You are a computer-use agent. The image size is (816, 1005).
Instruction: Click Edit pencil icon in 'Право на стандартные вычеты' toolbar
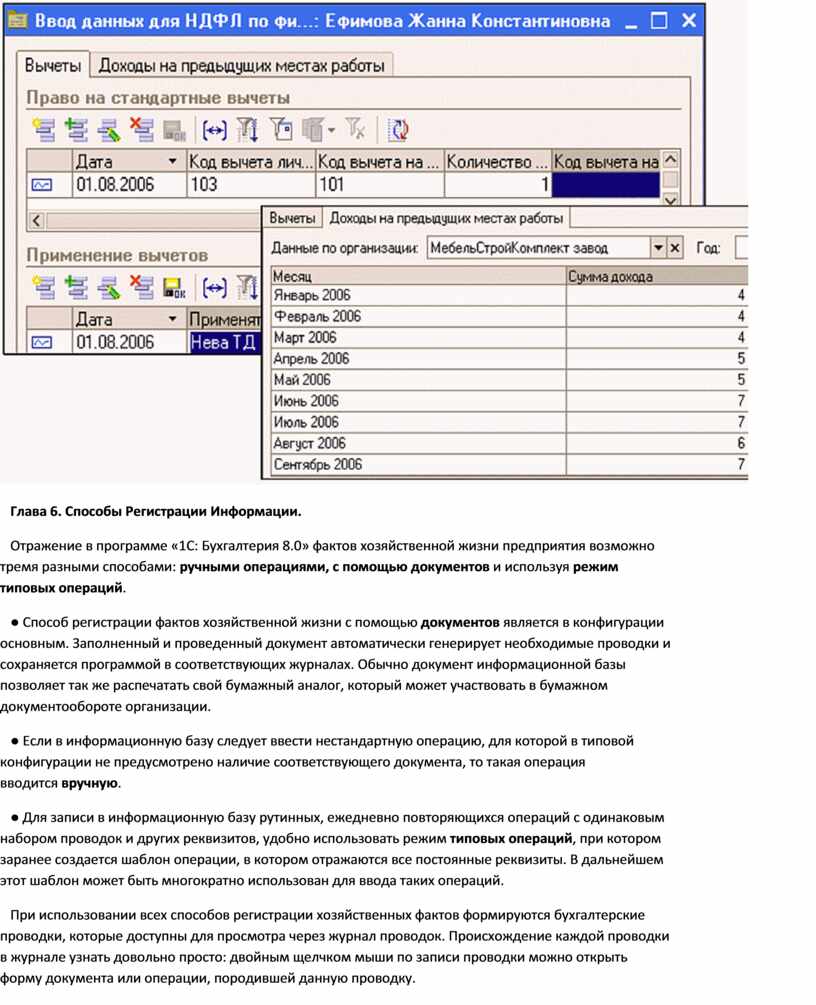pos(108,130)
